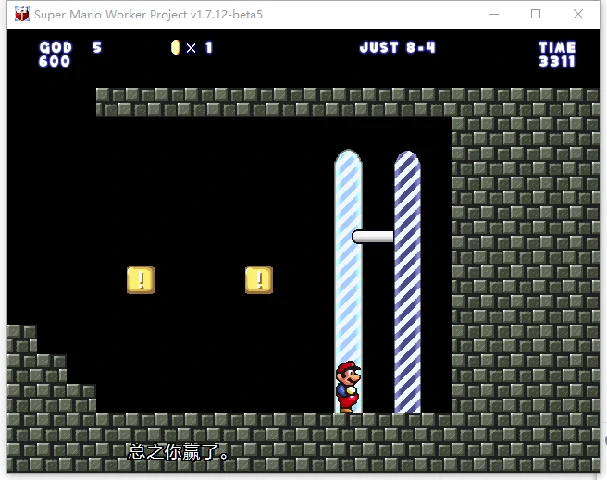Click the window title text
This screenshot has width=607, height=480.
[x=148, y=14]
